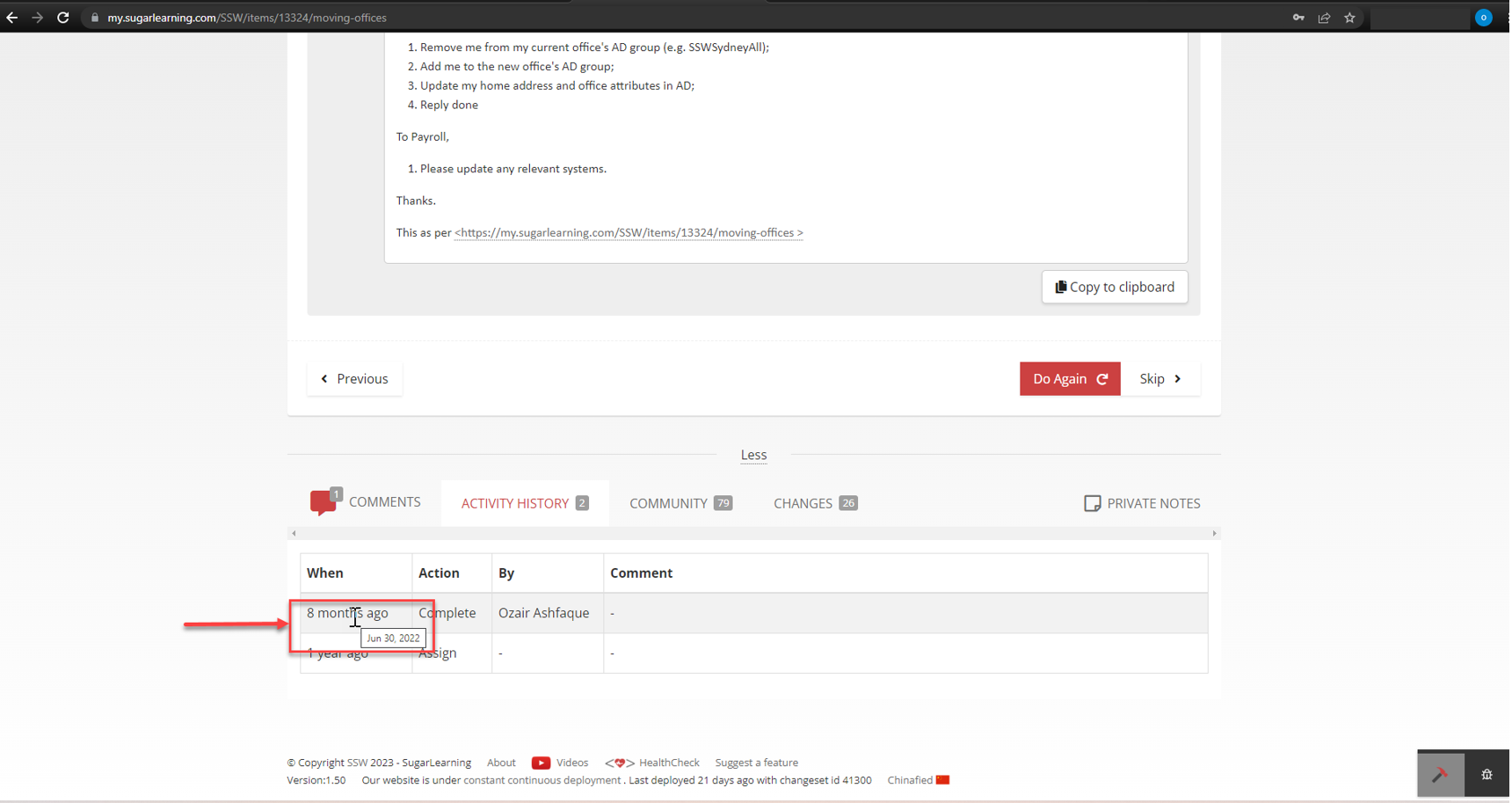The image size is (1512, 803).
Task: Skip to the next item
Action: (1159, 379)
